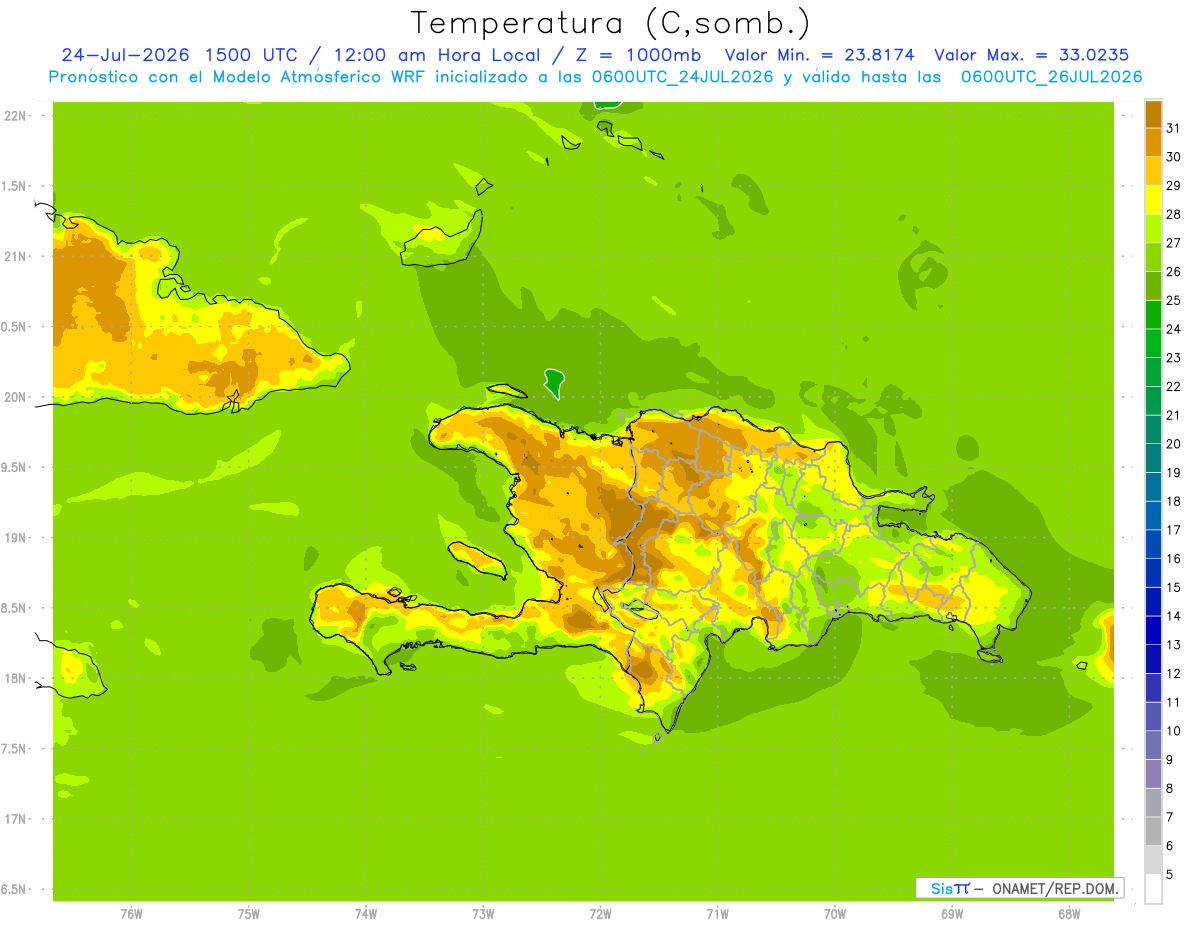Click the yellow swatch between 28 and 29
1200x927 pixels.
click(x=1153, y=200)
